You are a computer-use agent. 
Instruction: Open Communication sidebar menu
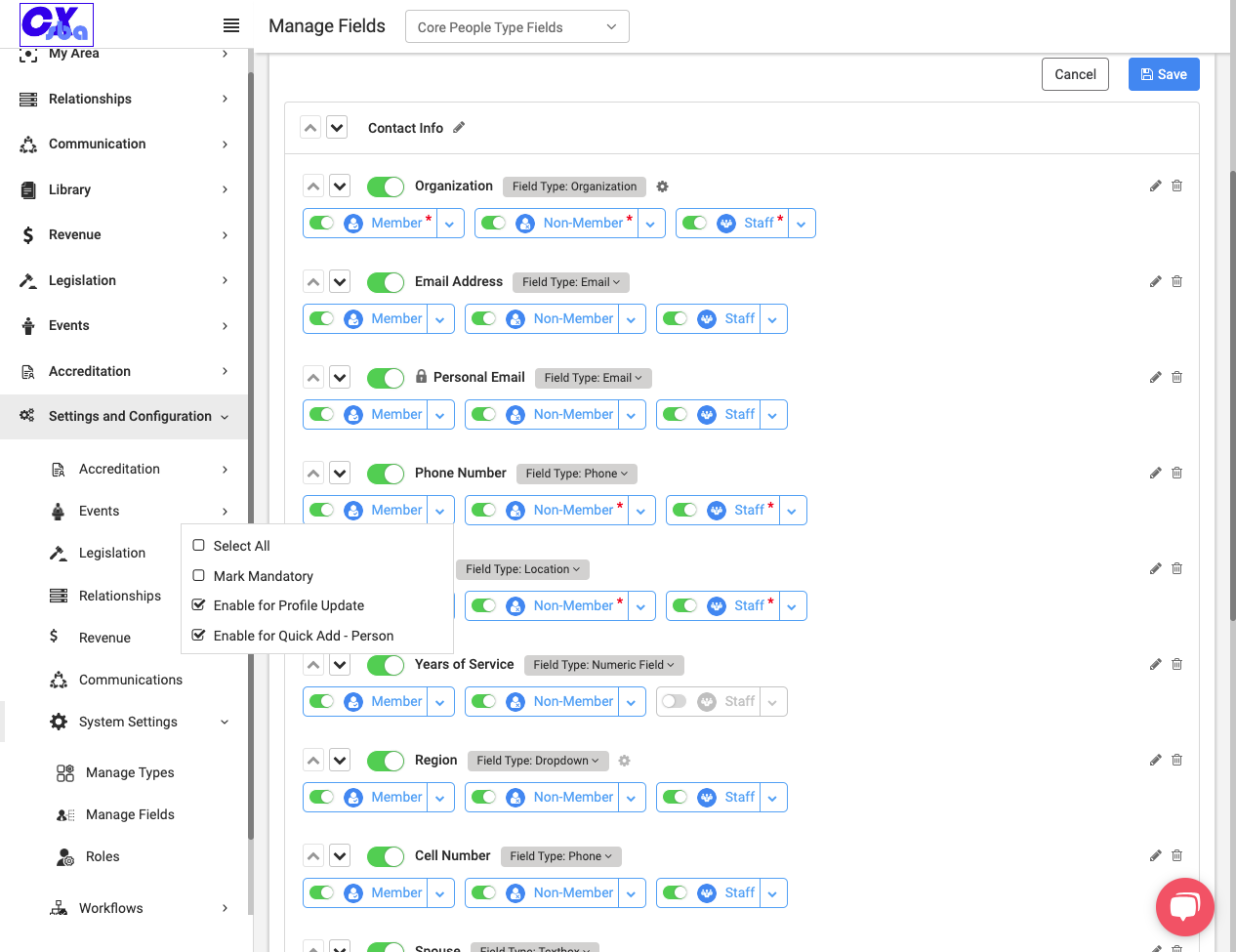click(124, 144)
